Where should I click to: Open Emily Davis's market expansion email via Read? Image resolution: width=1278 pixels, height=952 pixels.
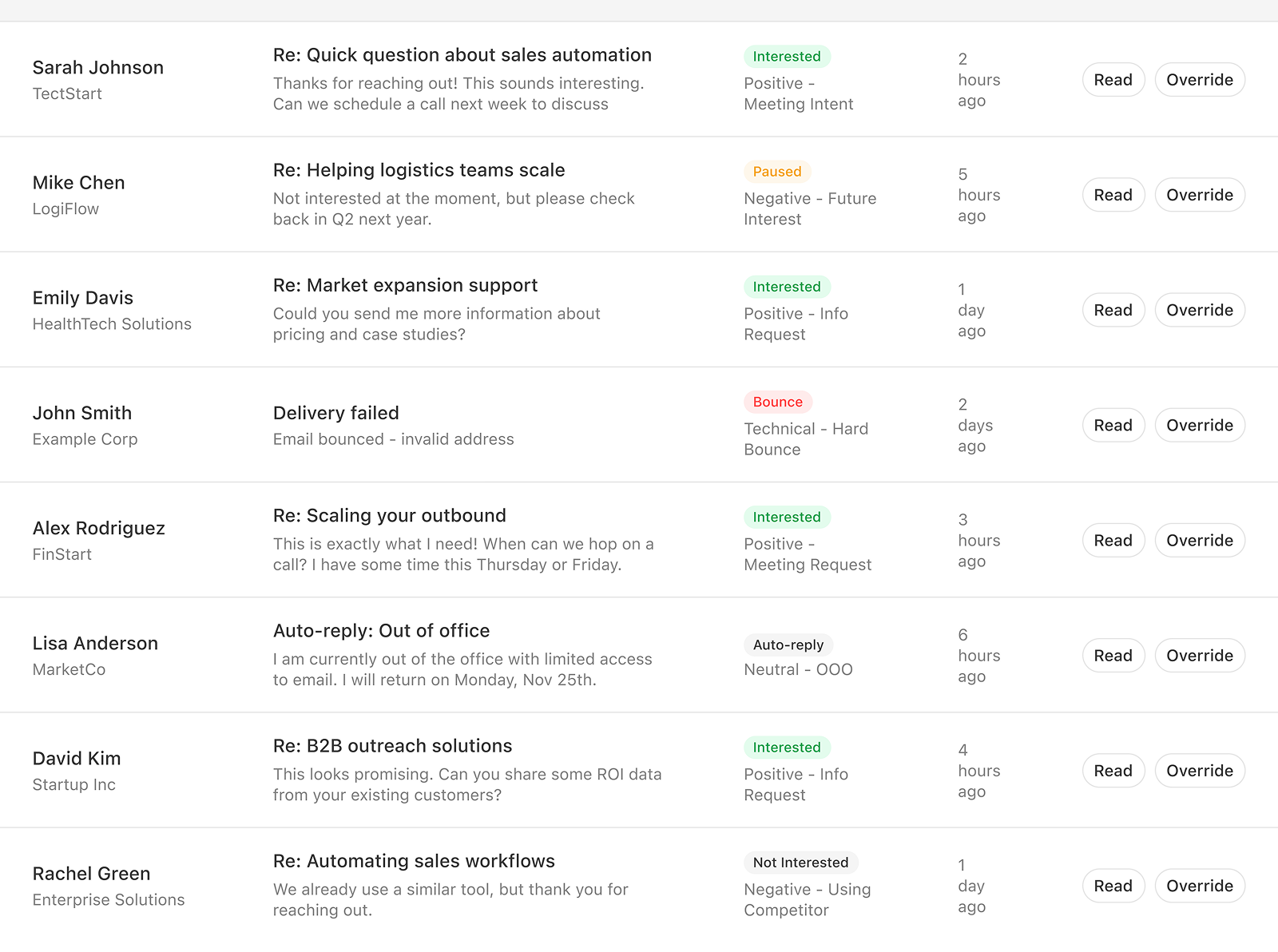point(1113,310)
